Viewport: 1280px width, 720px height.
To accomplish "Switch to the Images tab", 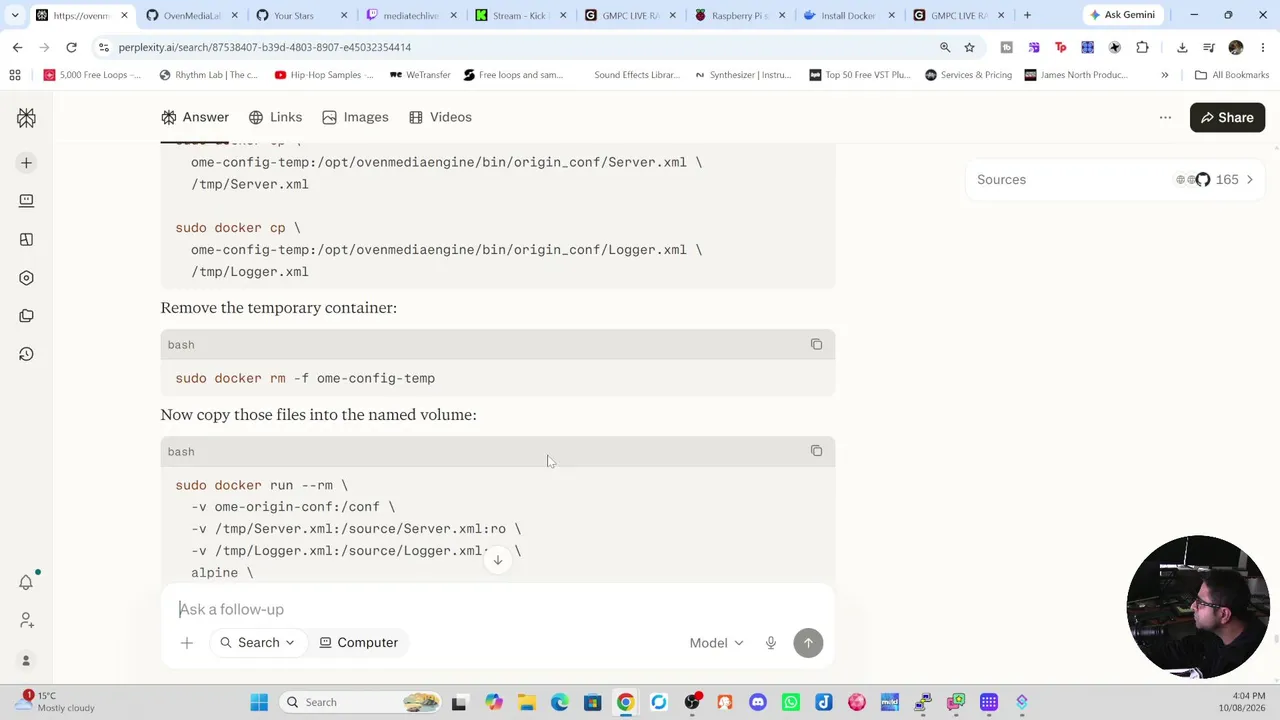I will pos(355,118).
